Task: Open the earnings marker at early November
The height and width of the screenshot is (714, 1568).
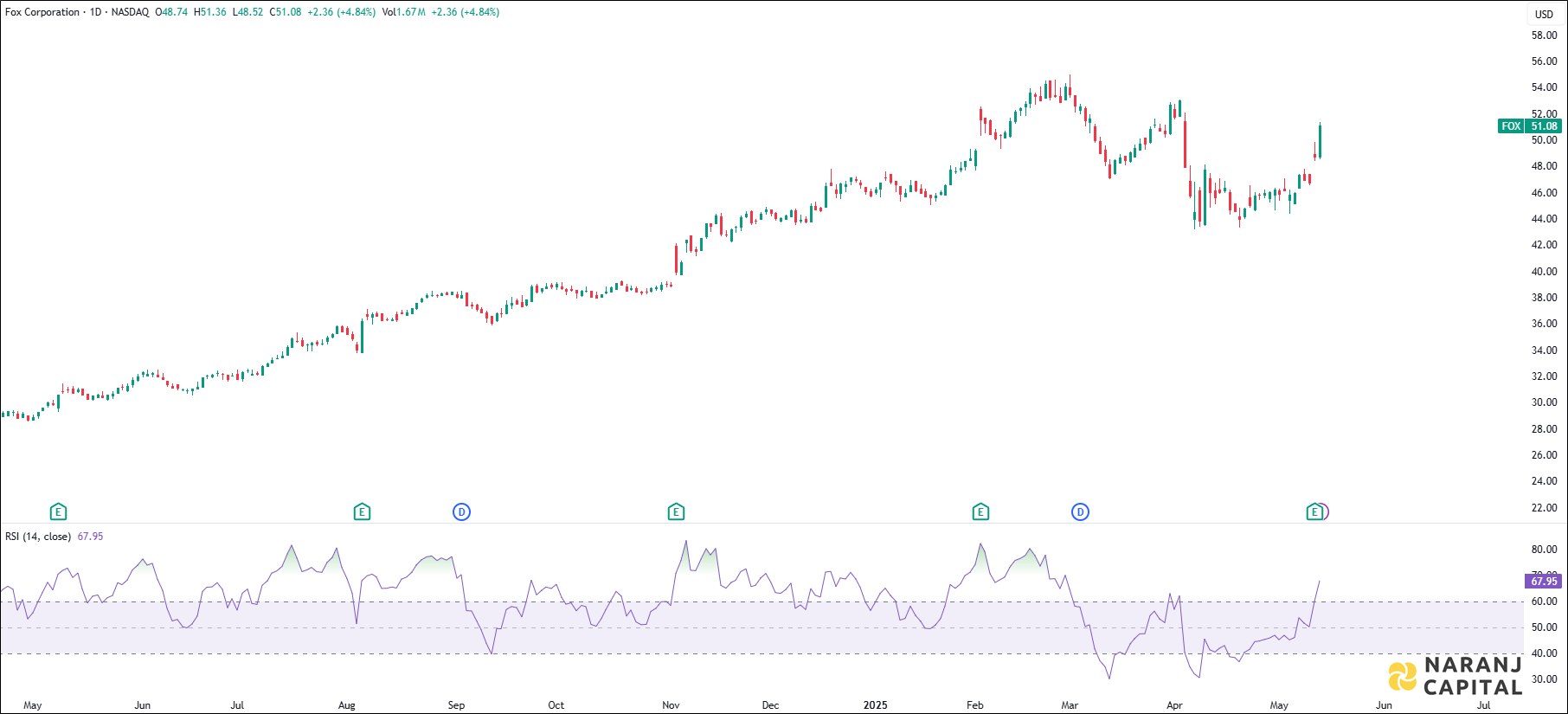Action: click(x=676, y=512)
